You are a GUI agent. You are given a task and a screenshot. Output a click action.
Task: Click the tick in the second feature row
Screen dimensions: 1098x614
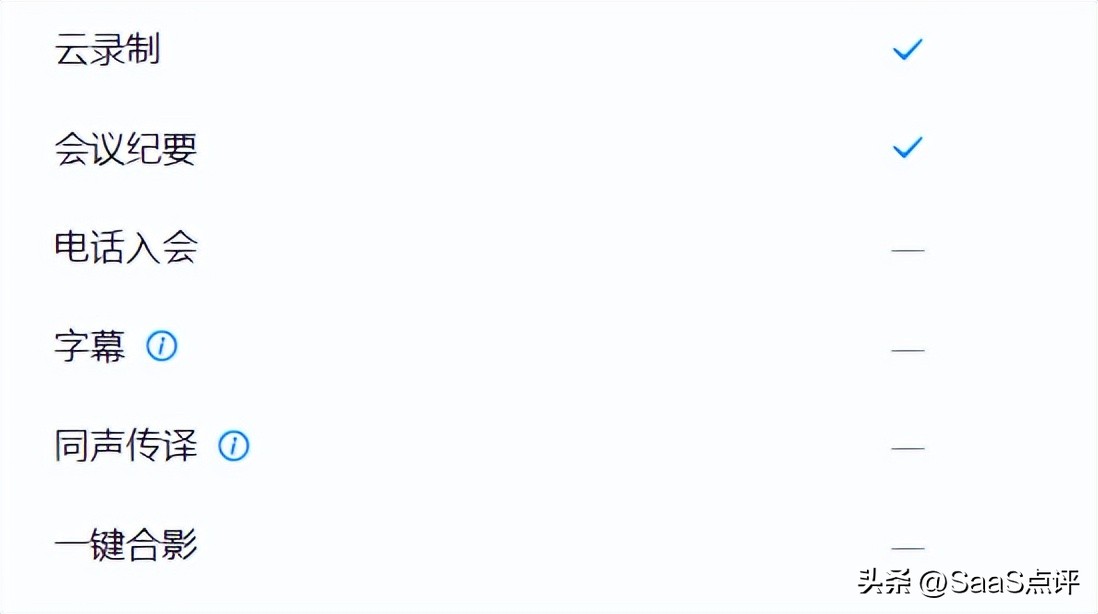pyautogui.click(x=907, y=148)
